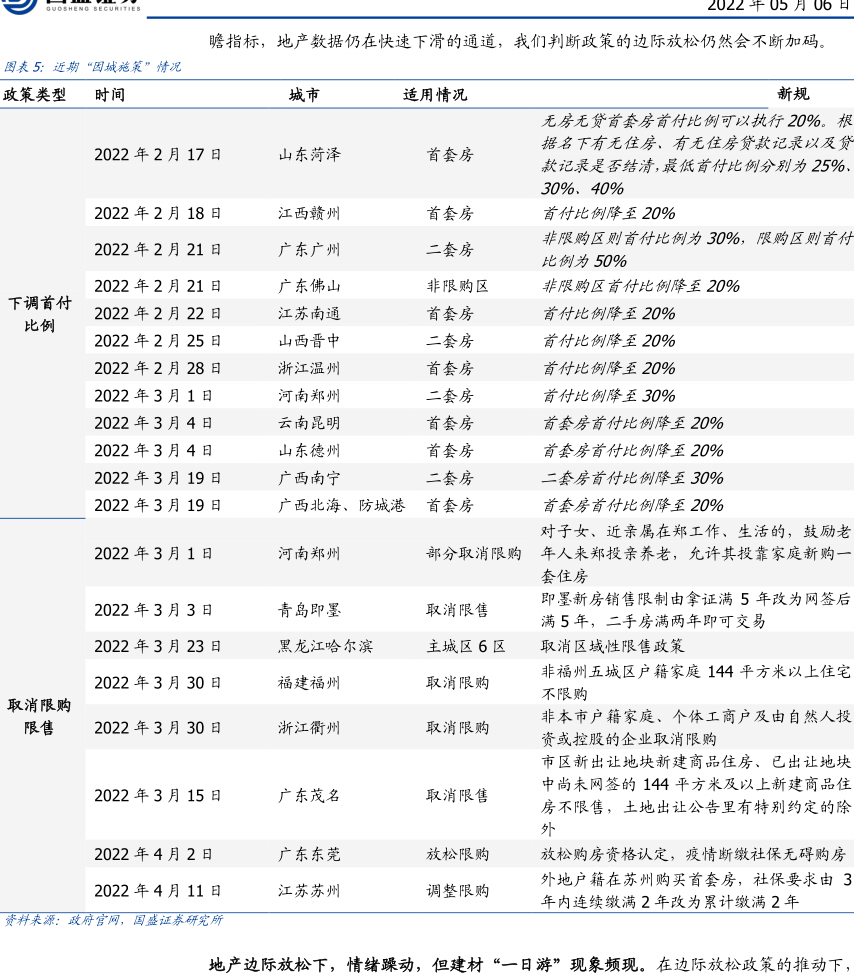Click the '部分取消限购' cell
The width and height of the screenshot is (854, 978).
[x=473, y=554]
